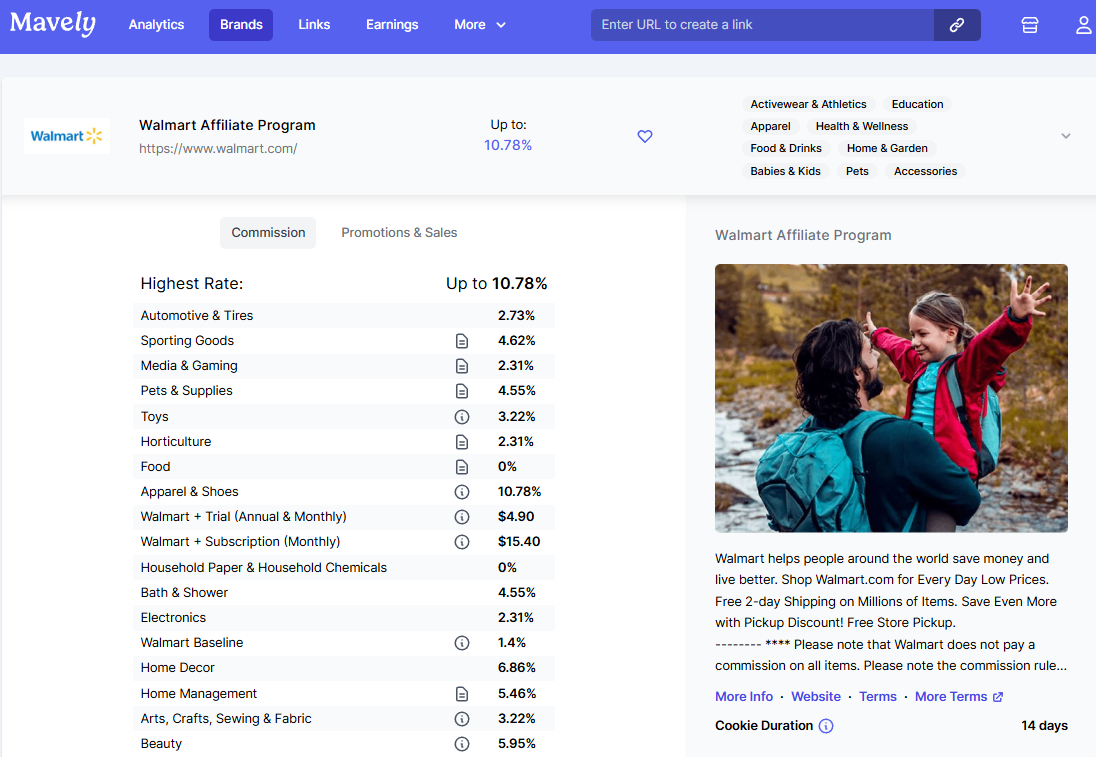1096x757 pixels.
Task: Click the Automotive & Tires row label
Action: [196, 316]
